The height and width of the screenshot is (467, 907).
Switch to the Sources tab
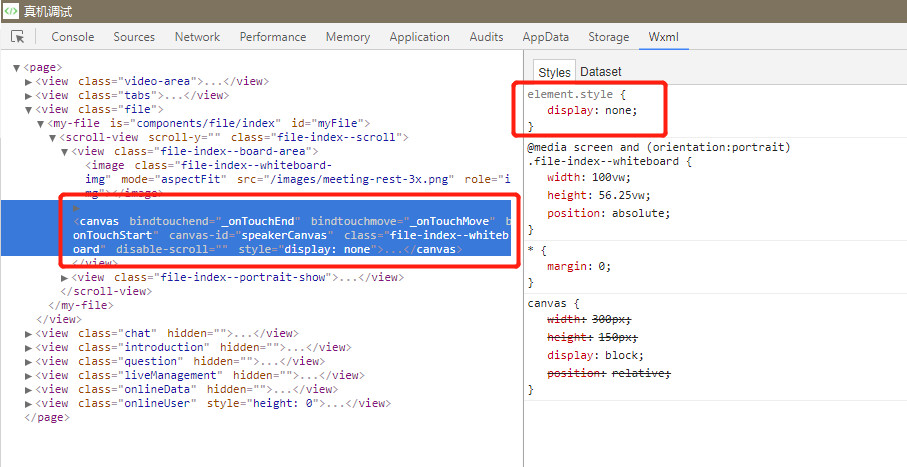point(134,36)
